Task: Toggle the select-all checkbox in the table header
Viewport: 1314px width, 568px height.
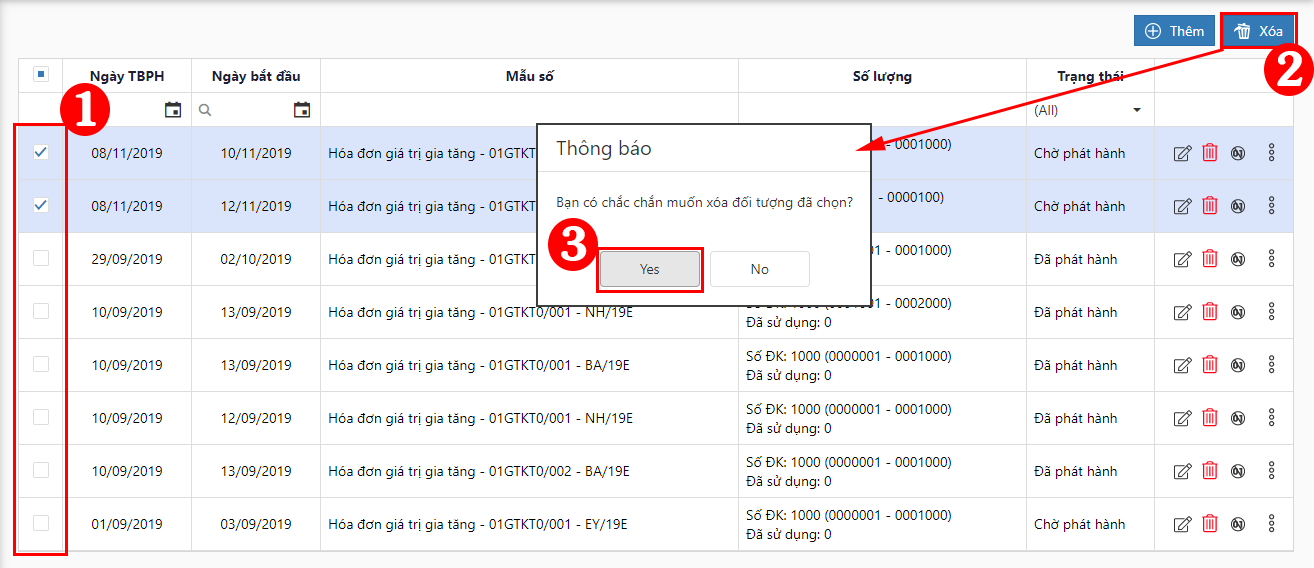Action: pyautogui.click(x=41, y=74)
